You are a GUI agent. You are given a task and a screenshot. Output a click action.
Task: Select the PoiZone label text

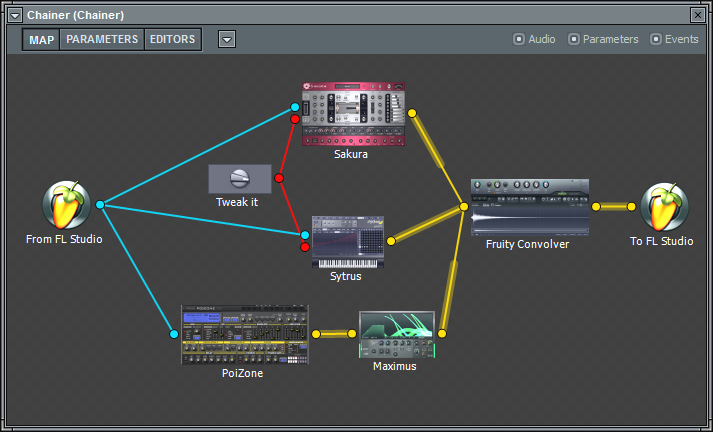pos(242,373)
